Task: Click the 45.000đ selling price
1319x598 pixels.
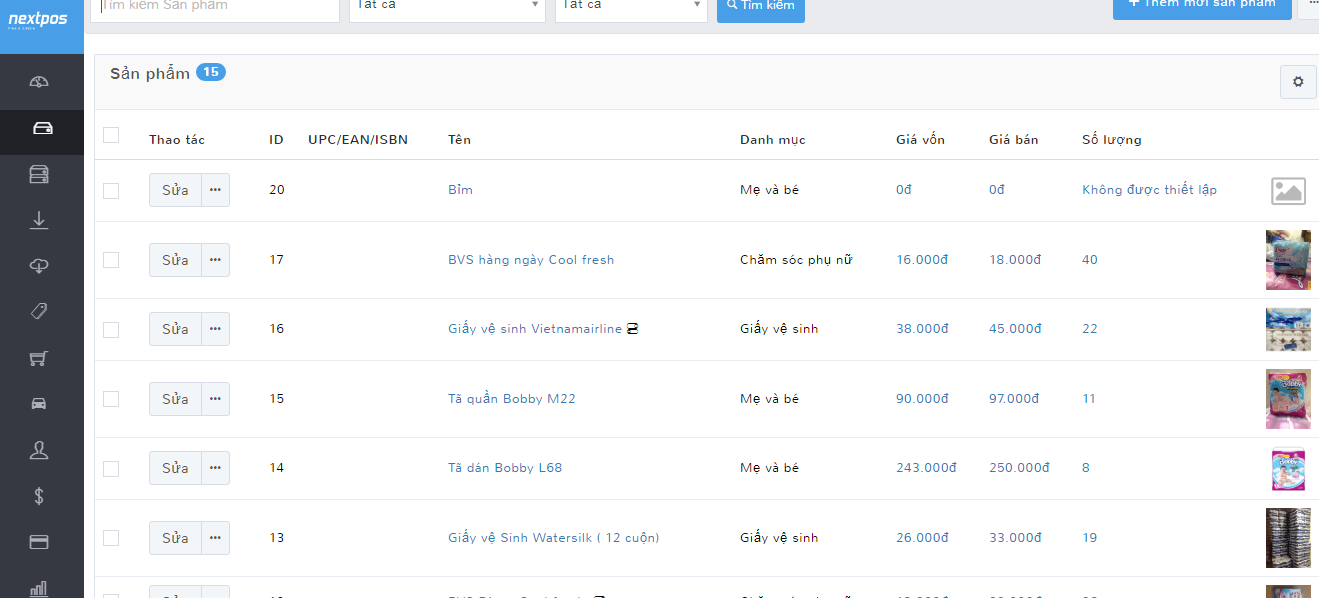Action: [1015, 329]
